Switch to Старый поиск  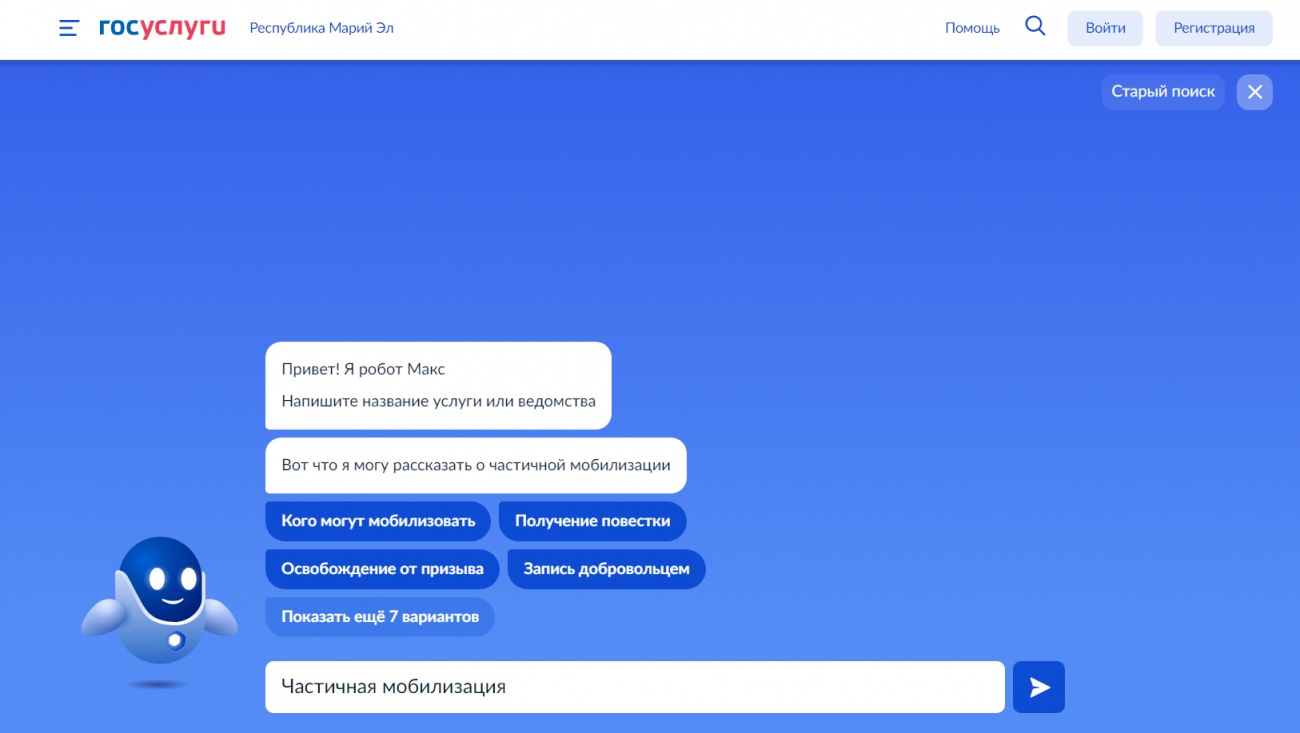1162,92
